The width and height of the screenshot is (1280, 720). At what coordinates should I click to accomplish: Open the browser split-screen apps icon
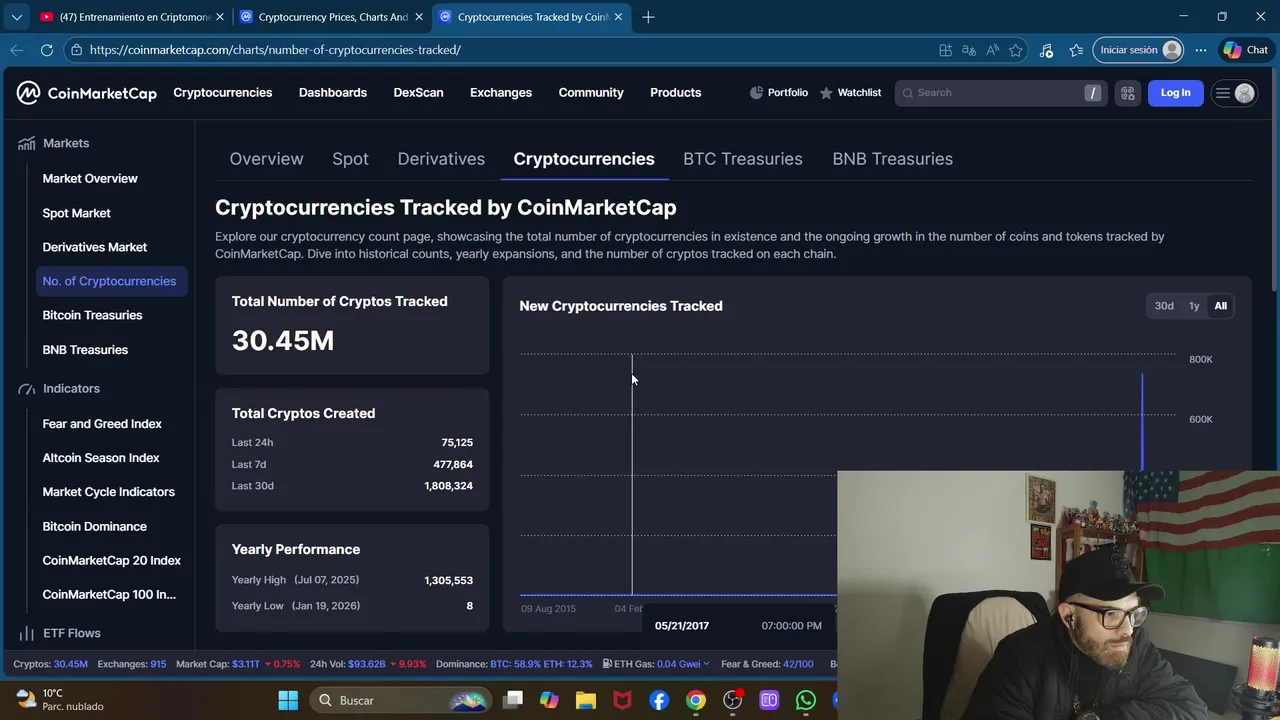(x=945, y=50)
